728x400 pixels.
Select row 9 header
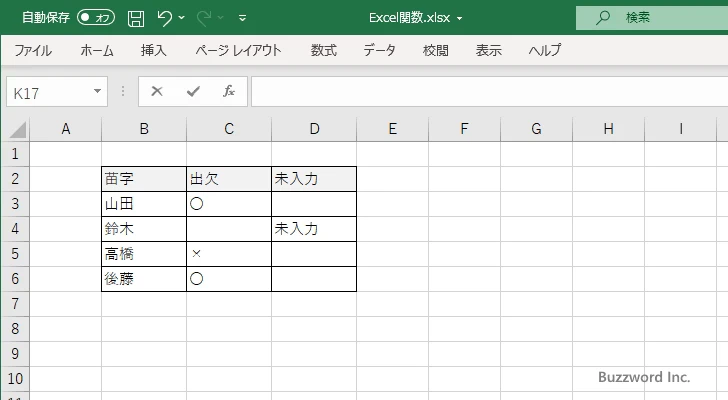15,354
